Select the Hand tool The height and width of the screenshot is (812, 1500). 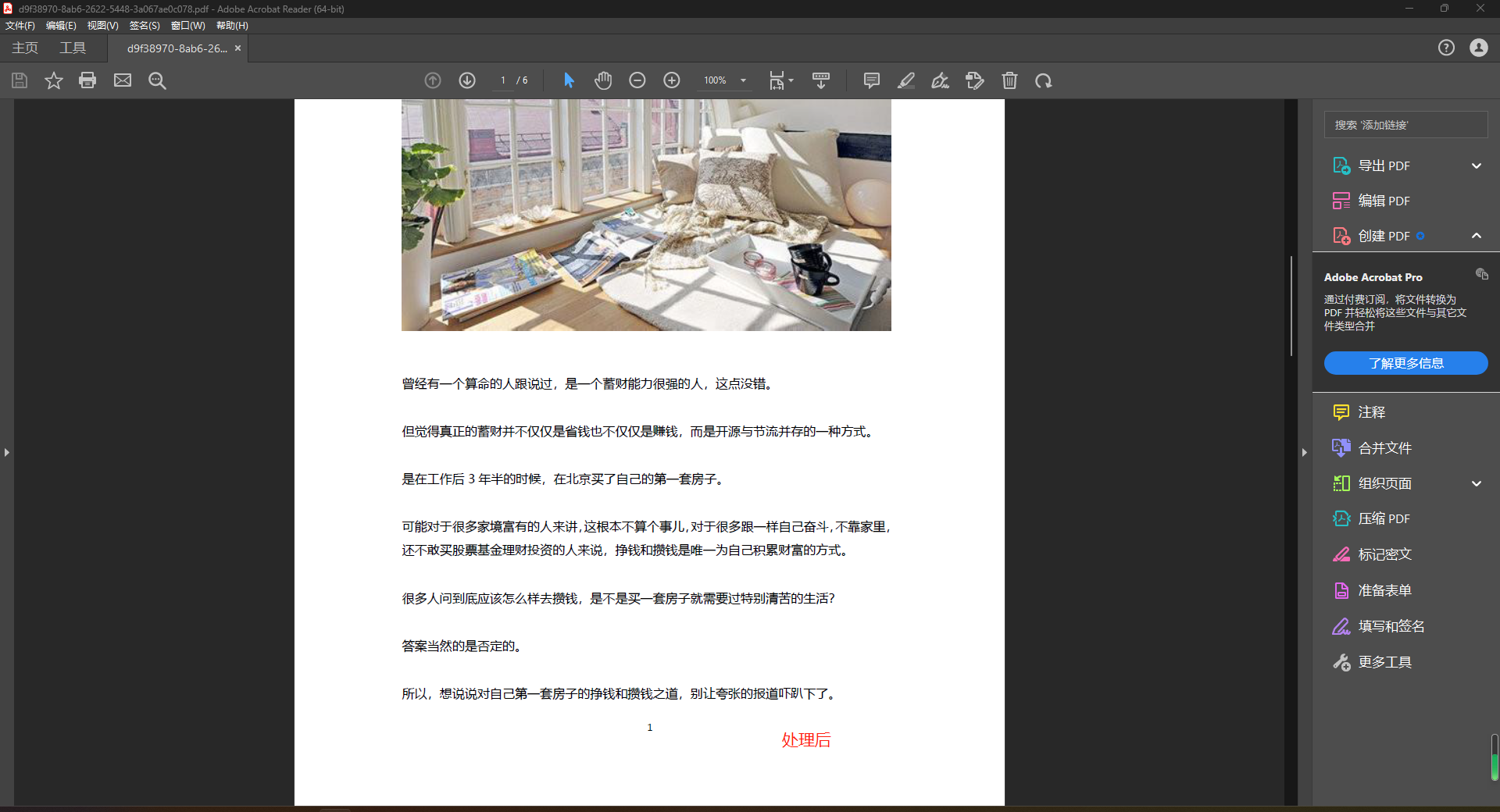point(602,80)
